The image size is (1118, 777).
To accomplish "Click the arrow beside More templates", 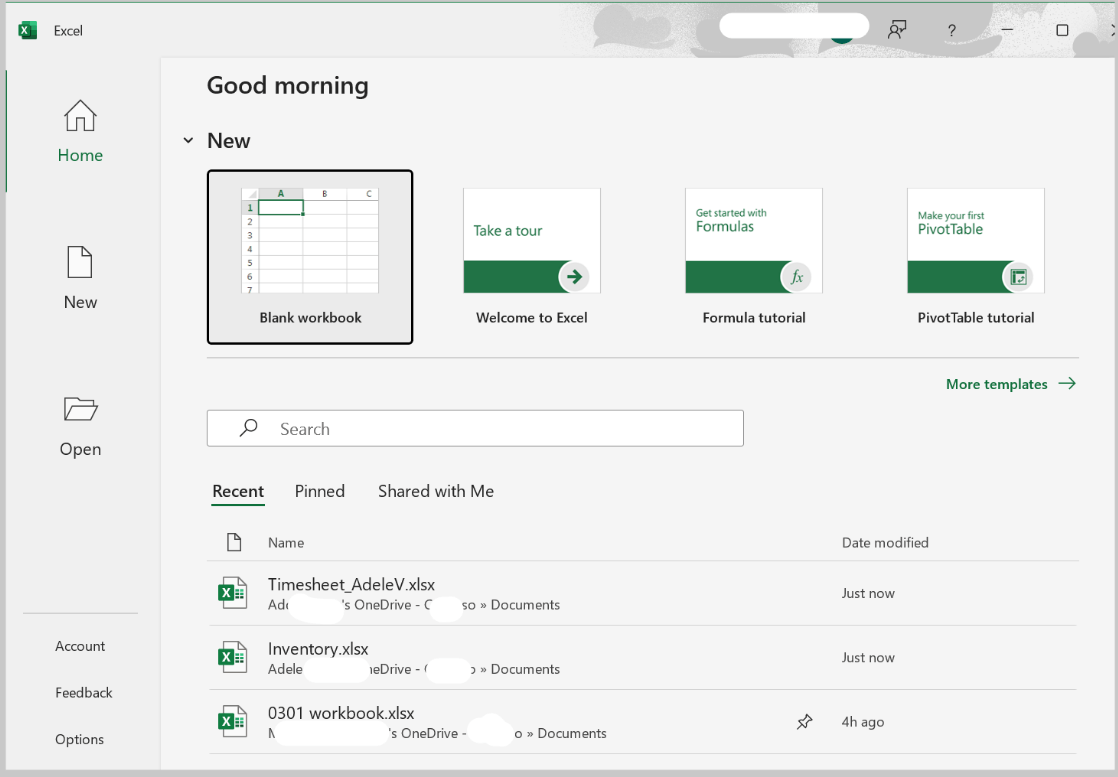I will pos(1067,384).
